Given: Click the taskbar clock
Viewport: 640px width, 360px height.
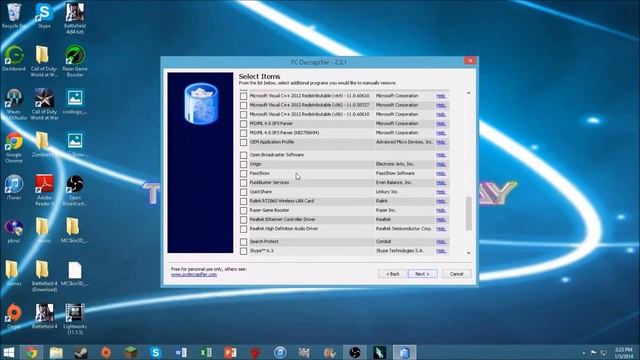Looking at the screenshot, I should [623, 353].
